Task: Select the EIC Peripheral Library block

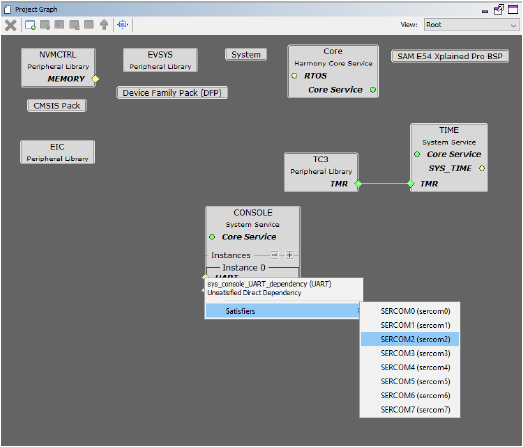Action: click(x=57, y=152)
